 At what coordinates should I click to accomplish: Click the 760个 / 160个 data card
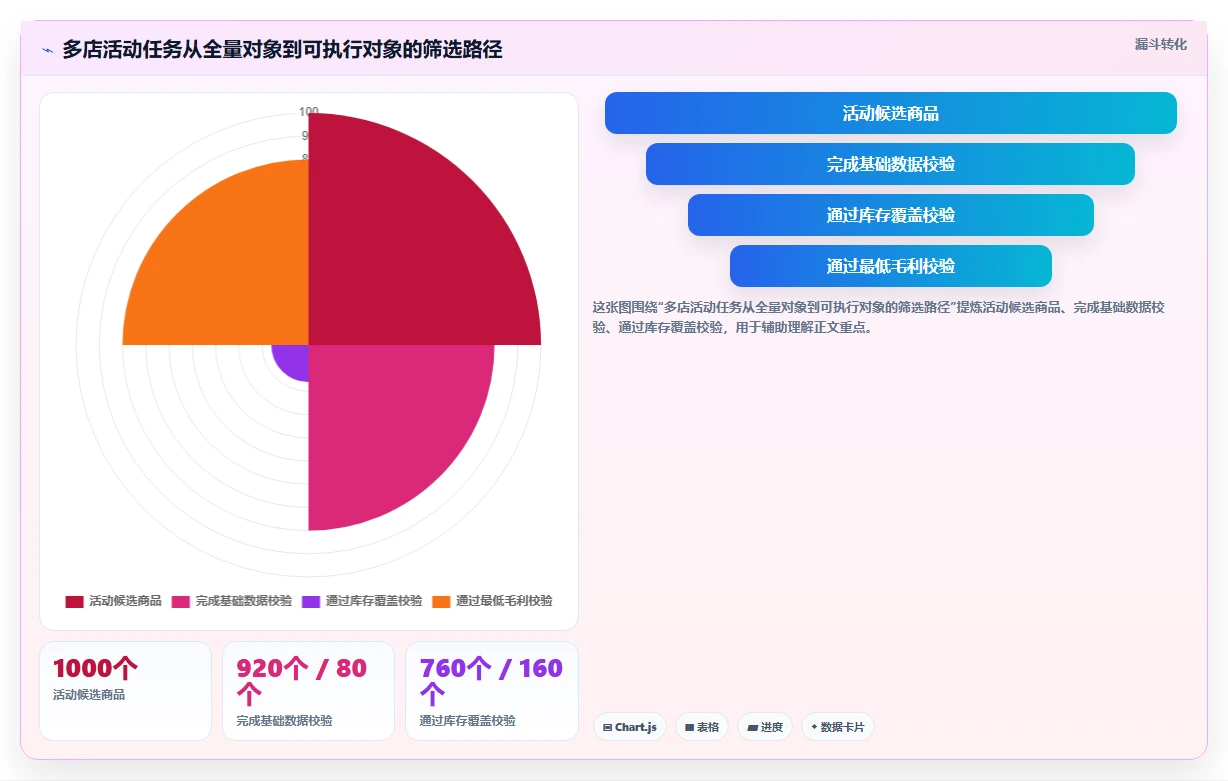(x=492, y=691)
